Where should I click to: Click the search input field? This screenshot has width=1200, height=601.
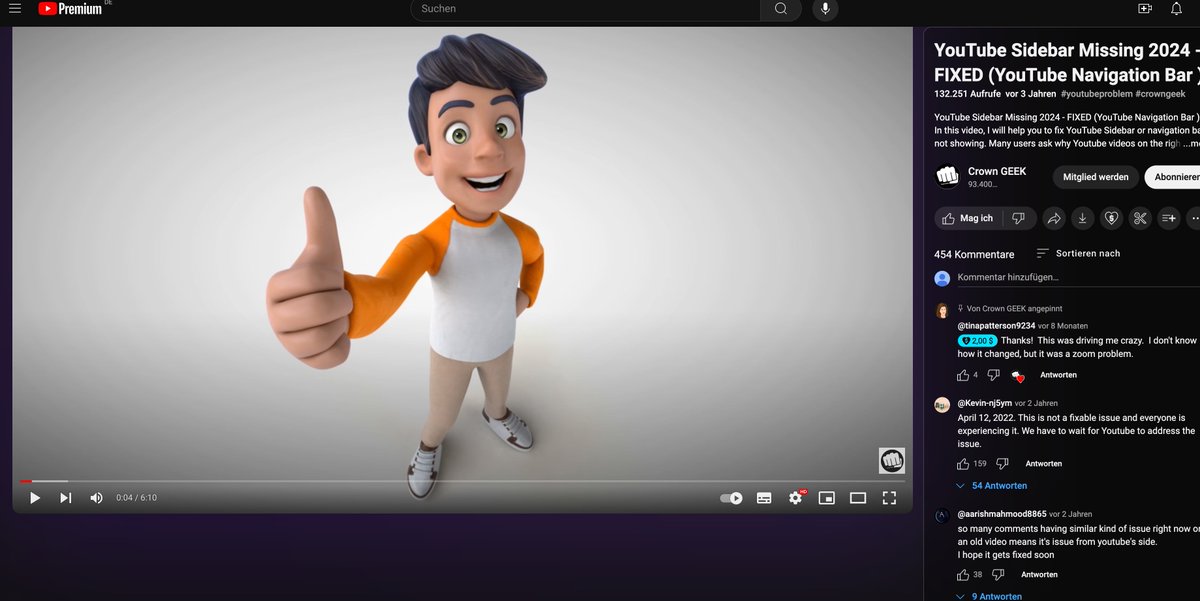[x=585, y=9]
